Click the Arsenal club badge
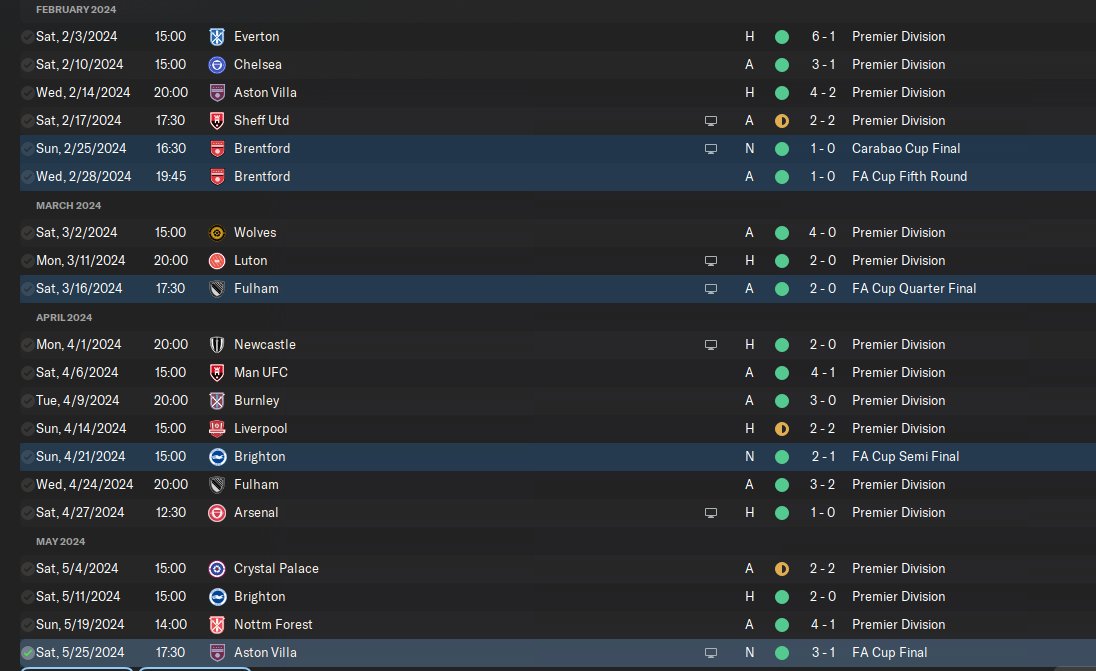This screenshot has height=671, width=1096. (217, 512)
